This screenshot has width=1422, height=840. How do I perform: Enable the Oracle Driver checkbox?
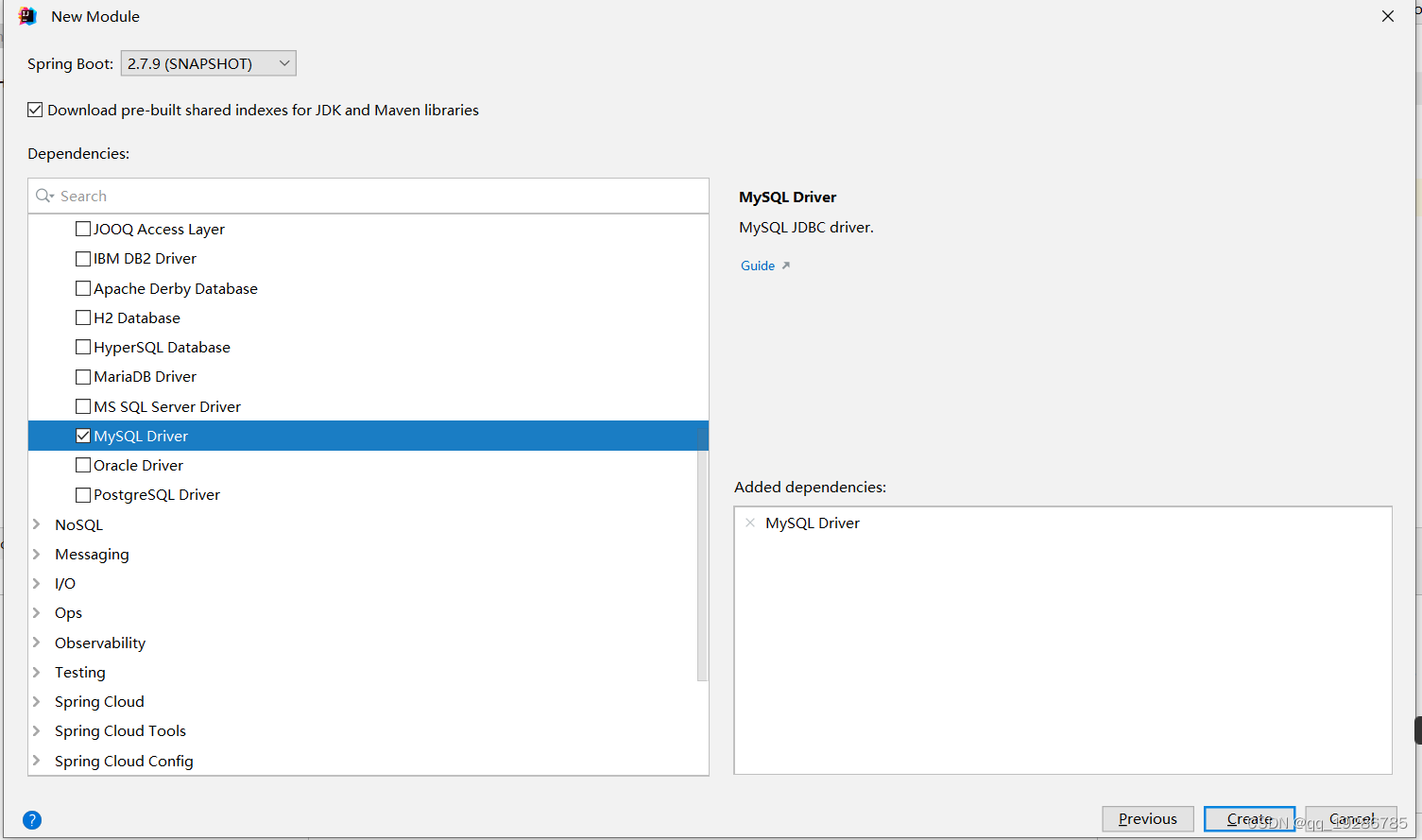[x=83, y=465]
